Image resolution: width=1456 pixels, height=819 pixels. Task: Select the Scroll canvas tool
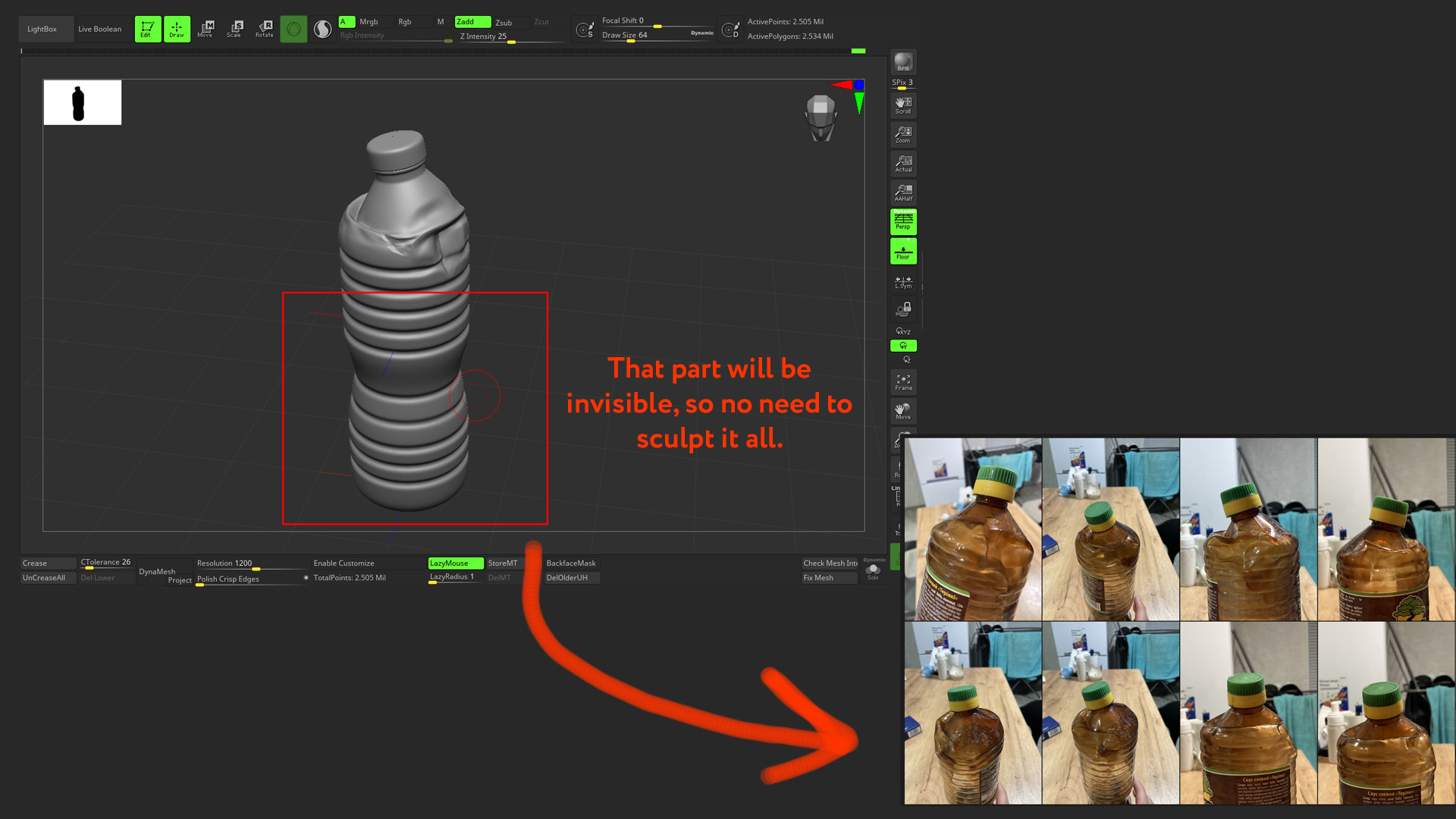[902, 105]
